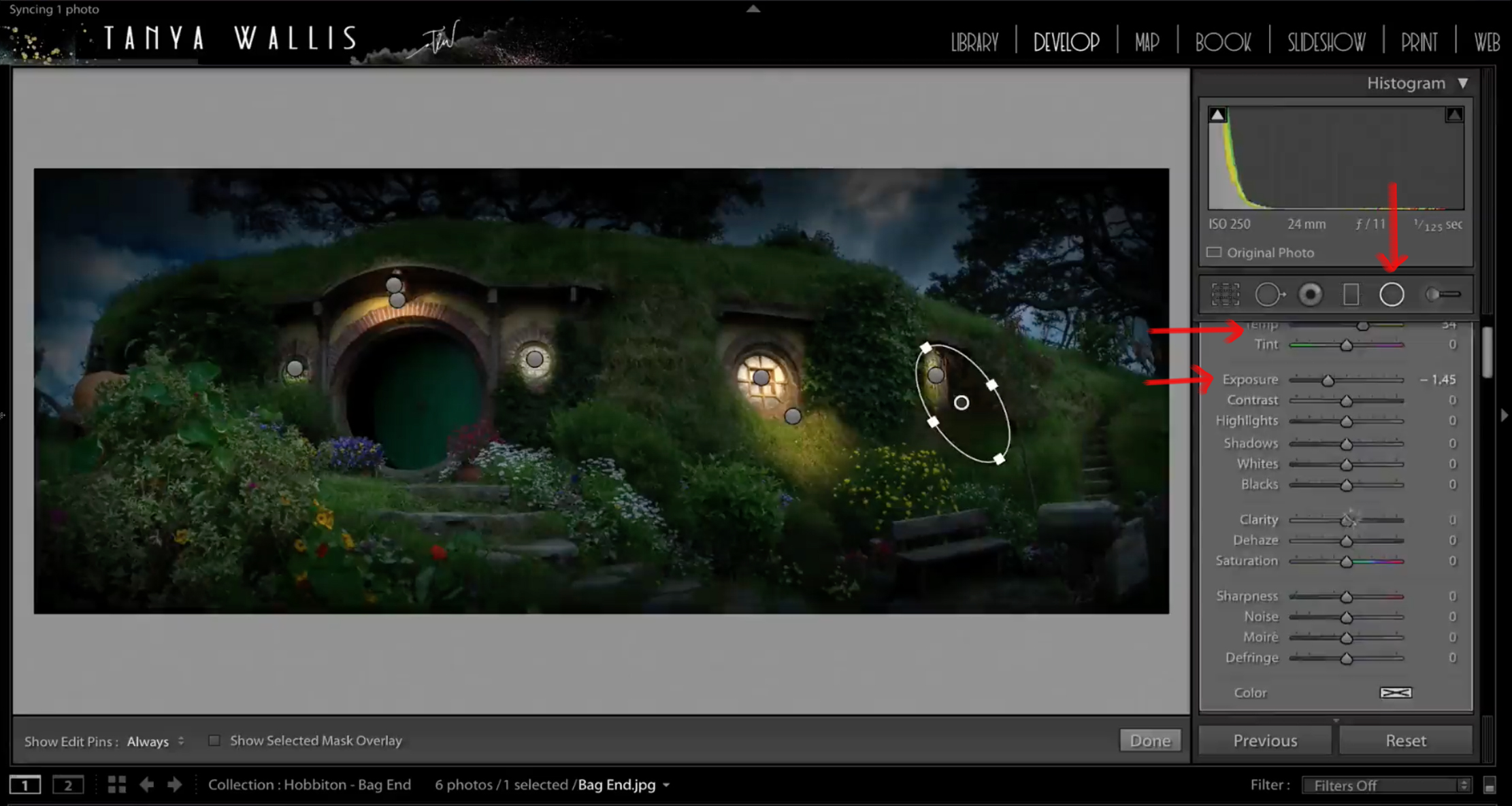Viewport: 1512px width, 806px height.
Task: Select the Radial Filter tool
Action: coord(1392,295)
